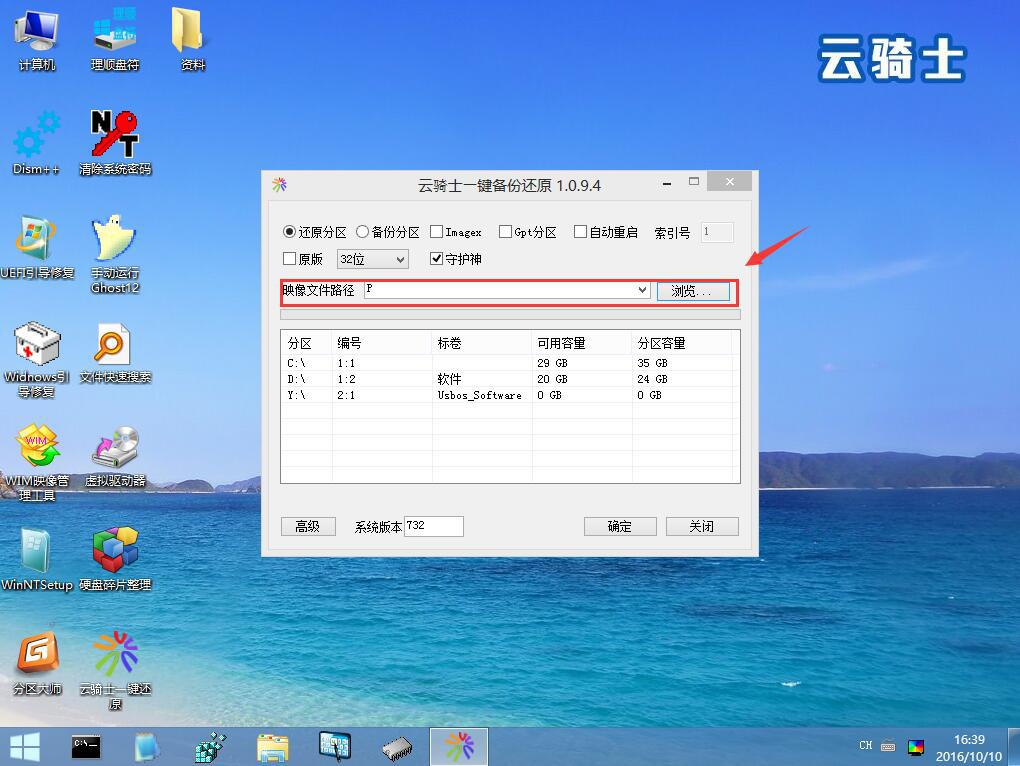The height and width of the screenshot is (766, 1020).
Task: Launch 文件快速搜索 from the desktop
Action: (x=113, y=345)
